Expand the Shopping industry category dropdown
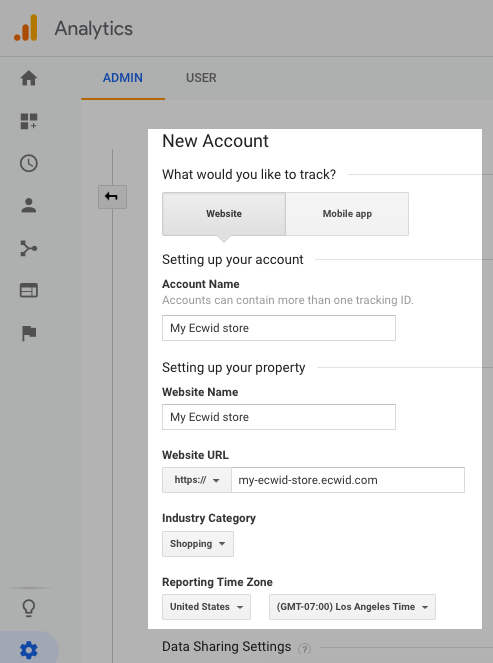The height and width of the screenshot is (663, 493). pos(198,544)
